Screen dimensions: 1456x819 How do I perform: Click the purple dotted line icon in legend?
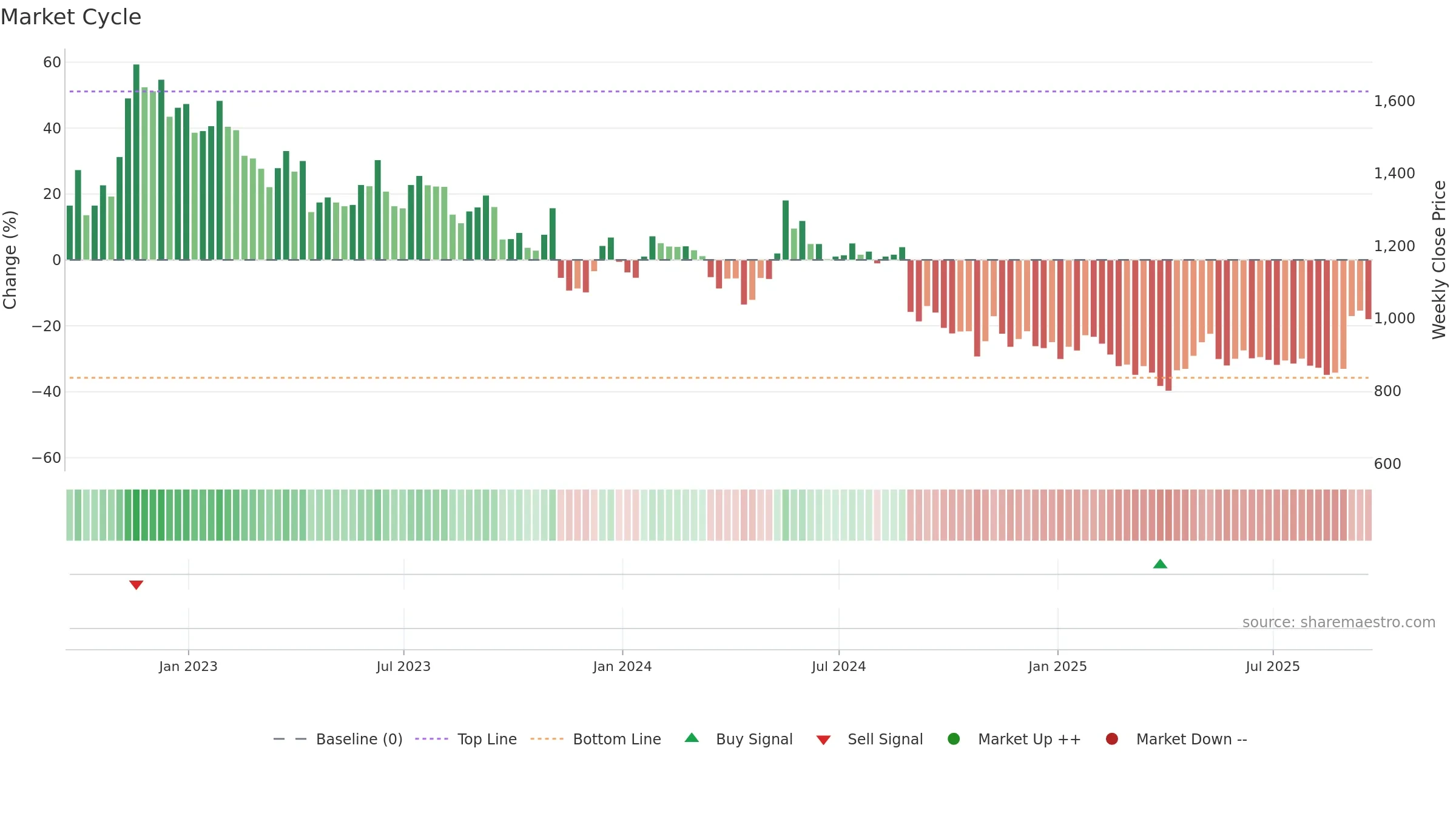[x=431, y=739]
